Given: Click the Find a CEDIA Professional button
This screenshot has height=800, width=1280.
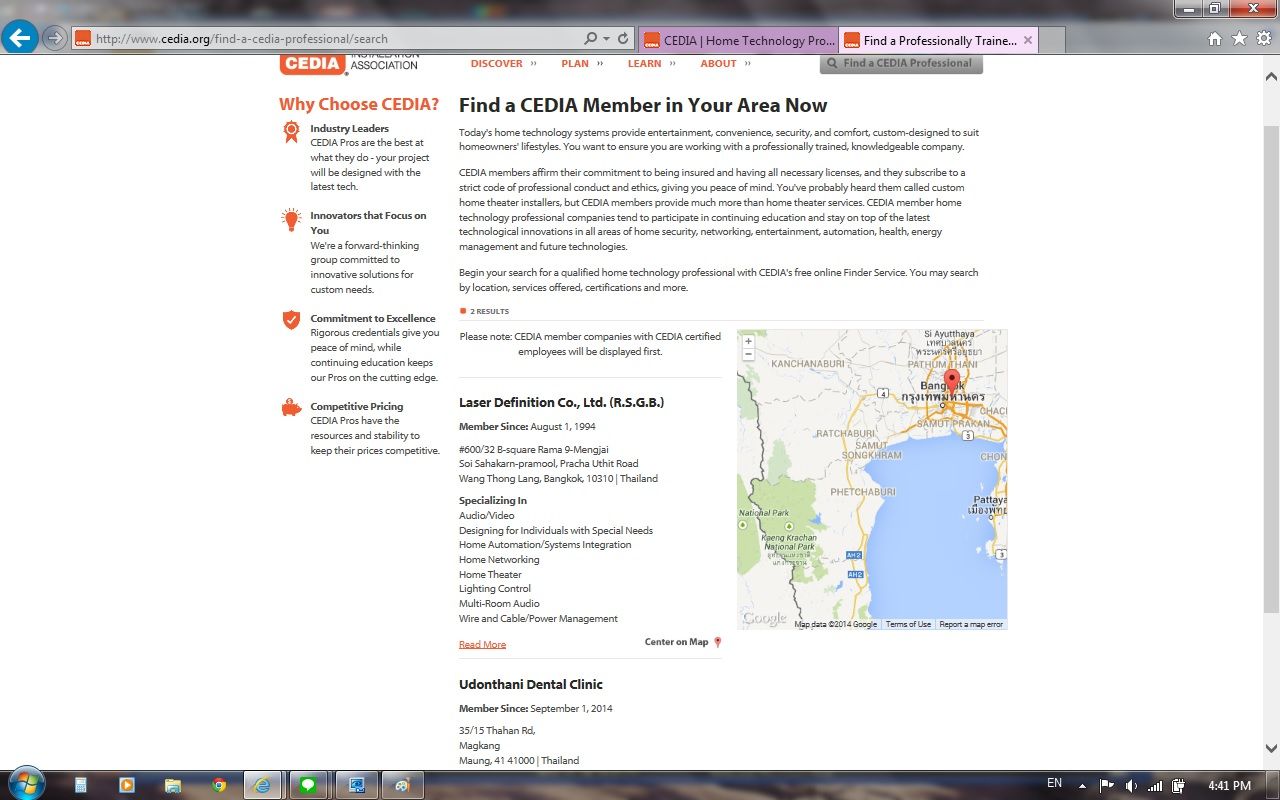Looking at the screenshot, I should pyautogui.click(x=901, y=63).
